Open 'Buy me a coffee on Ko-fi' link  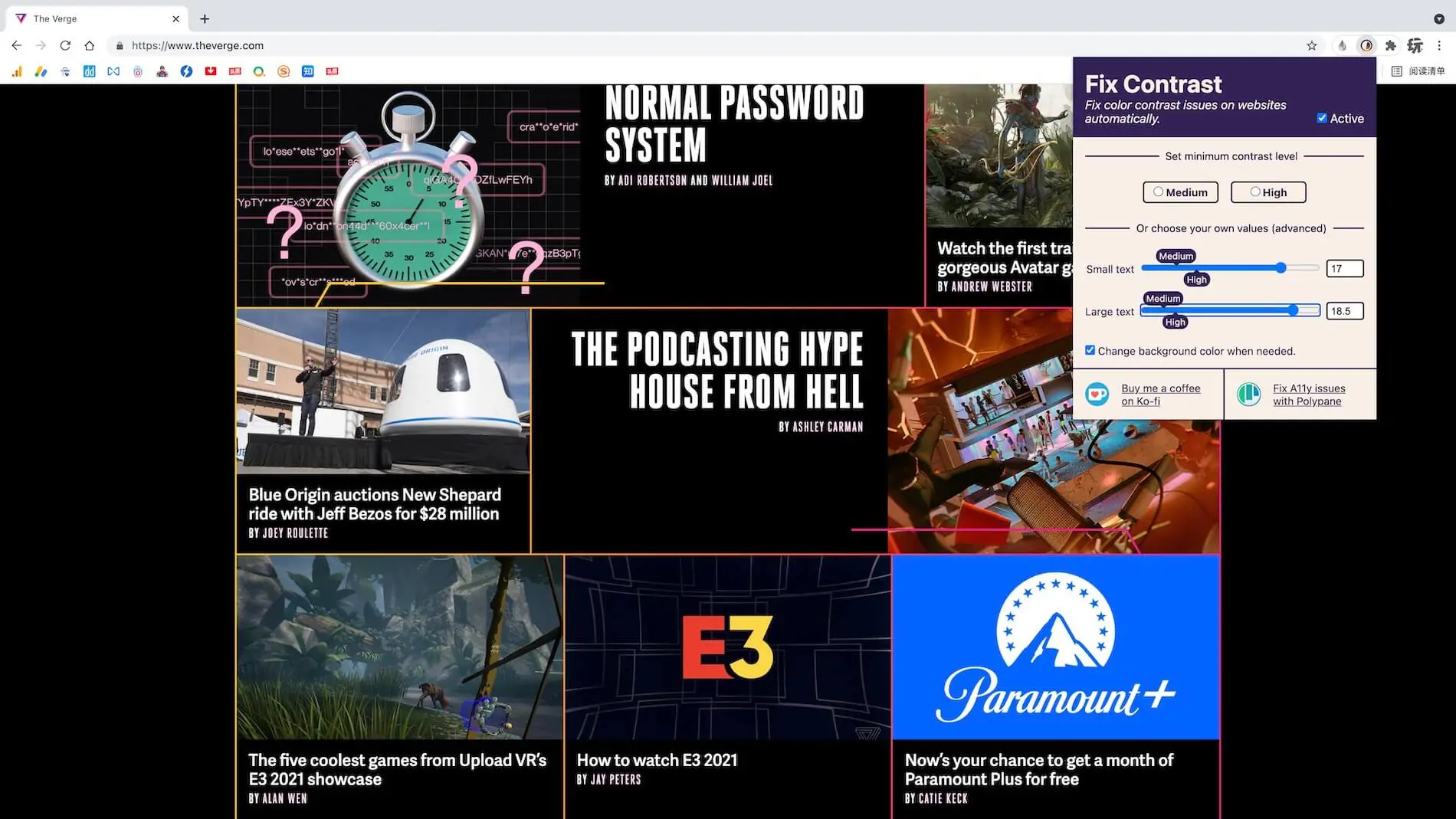(1160, 395)
